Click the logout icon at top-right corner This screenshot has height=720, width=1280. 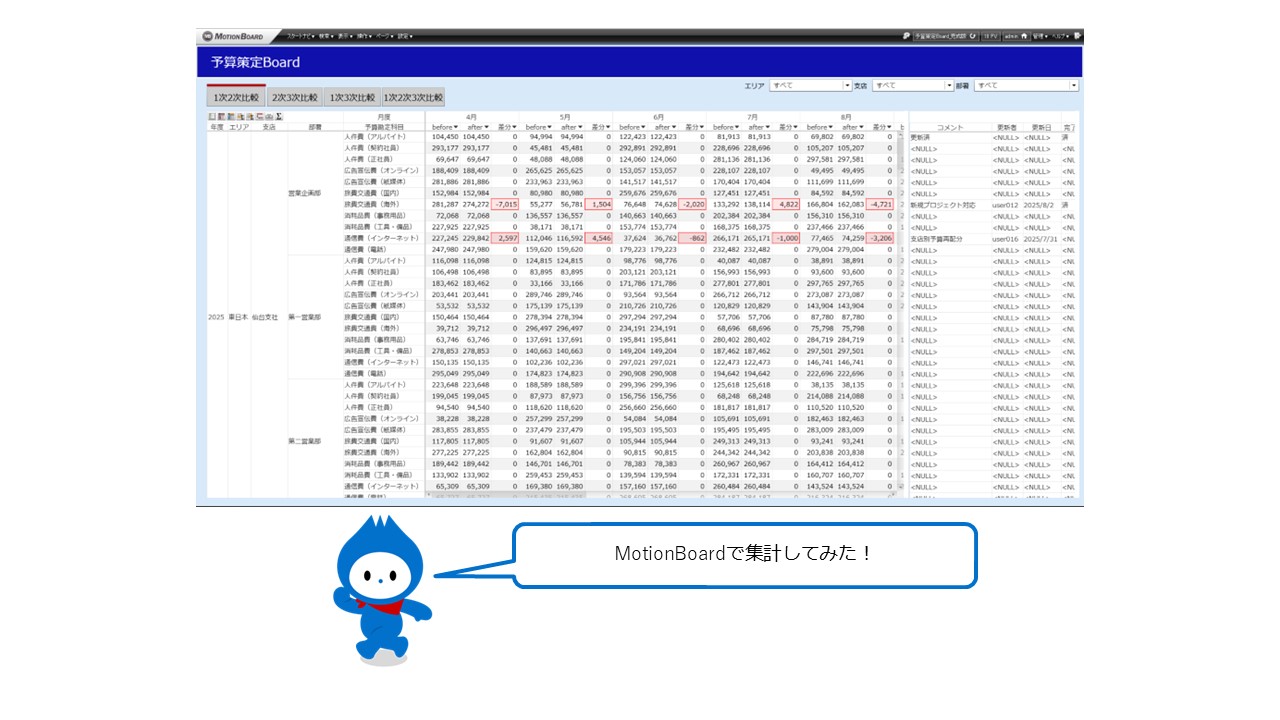pyautogui.click(x=1078, y=36)
